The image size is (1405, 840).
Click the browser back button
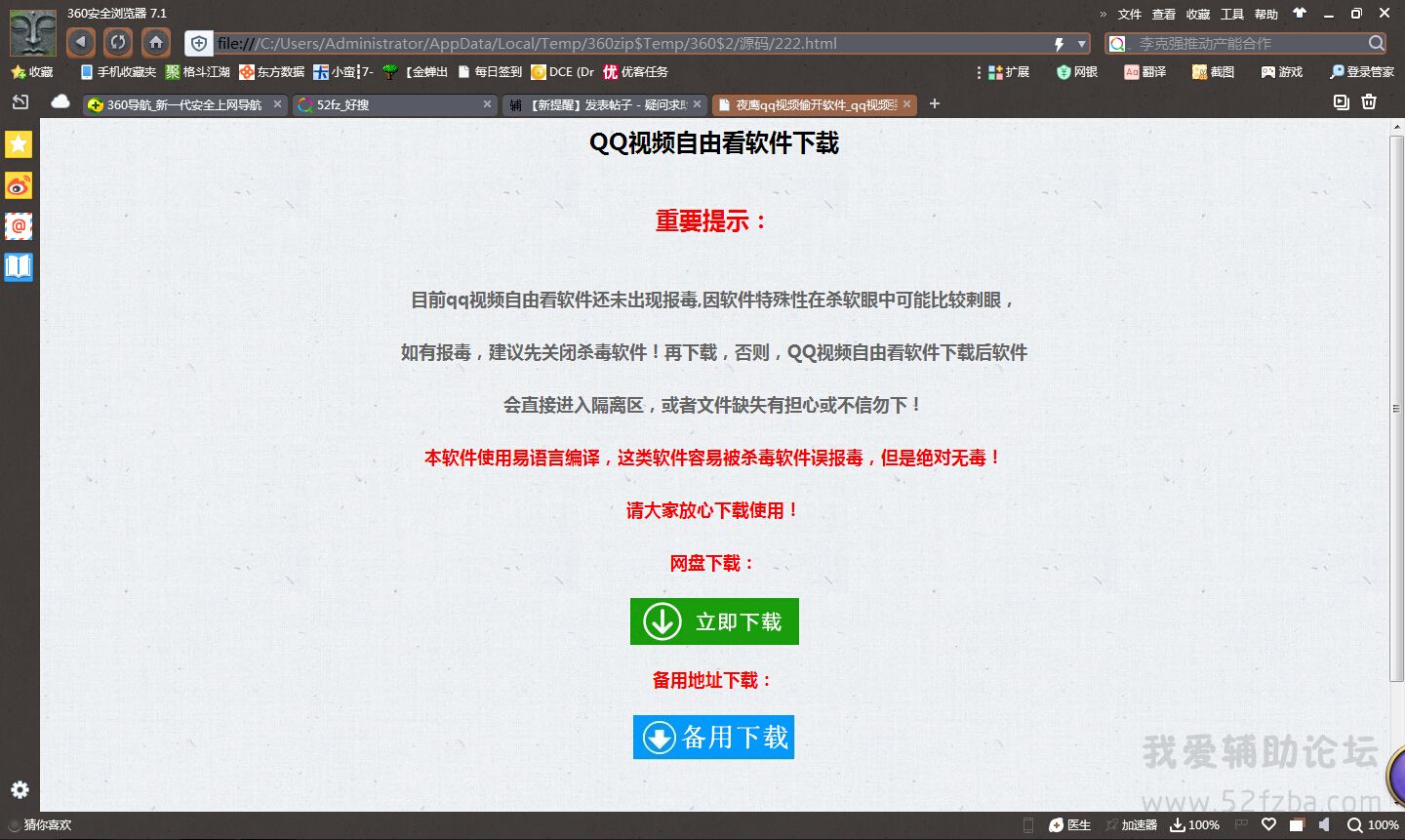81,42
